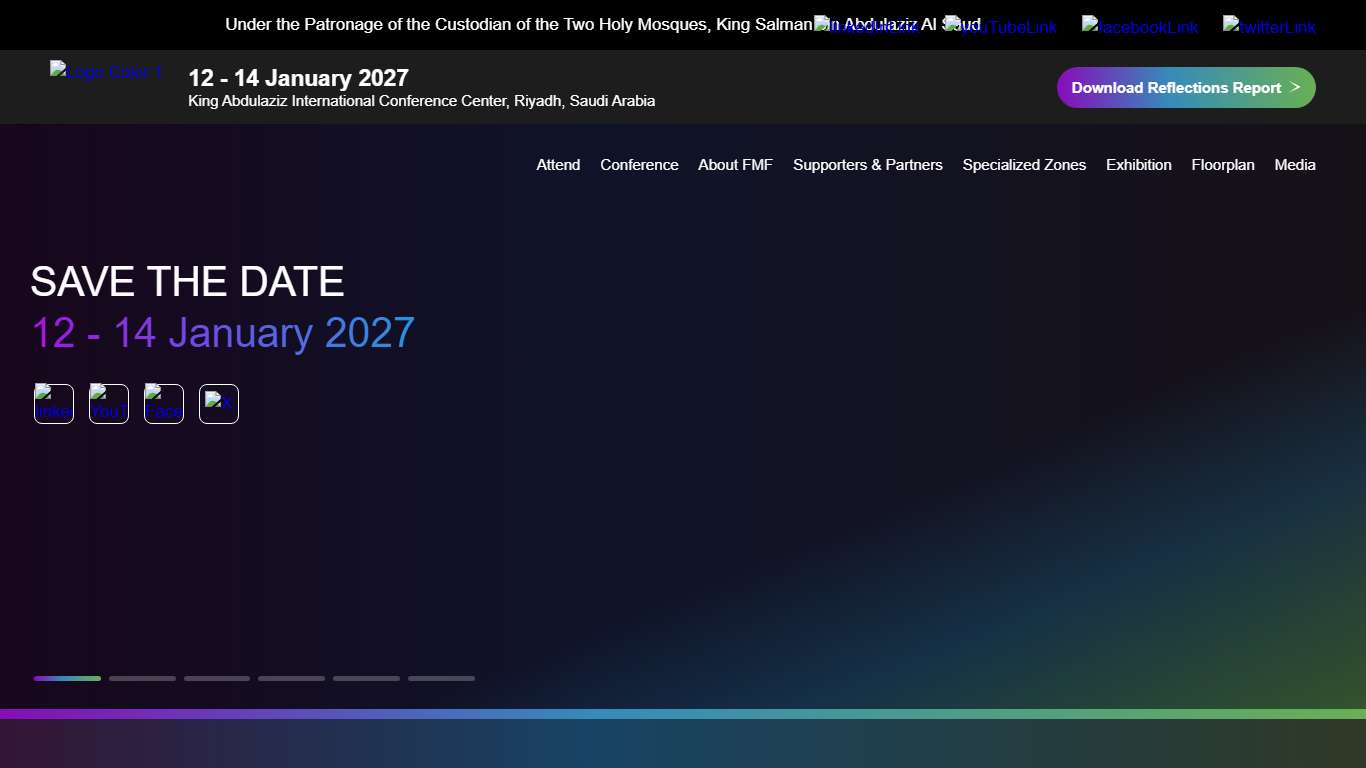Expand the About FMF menu
Screen dimensions: 1366x768
click(735, 165)
